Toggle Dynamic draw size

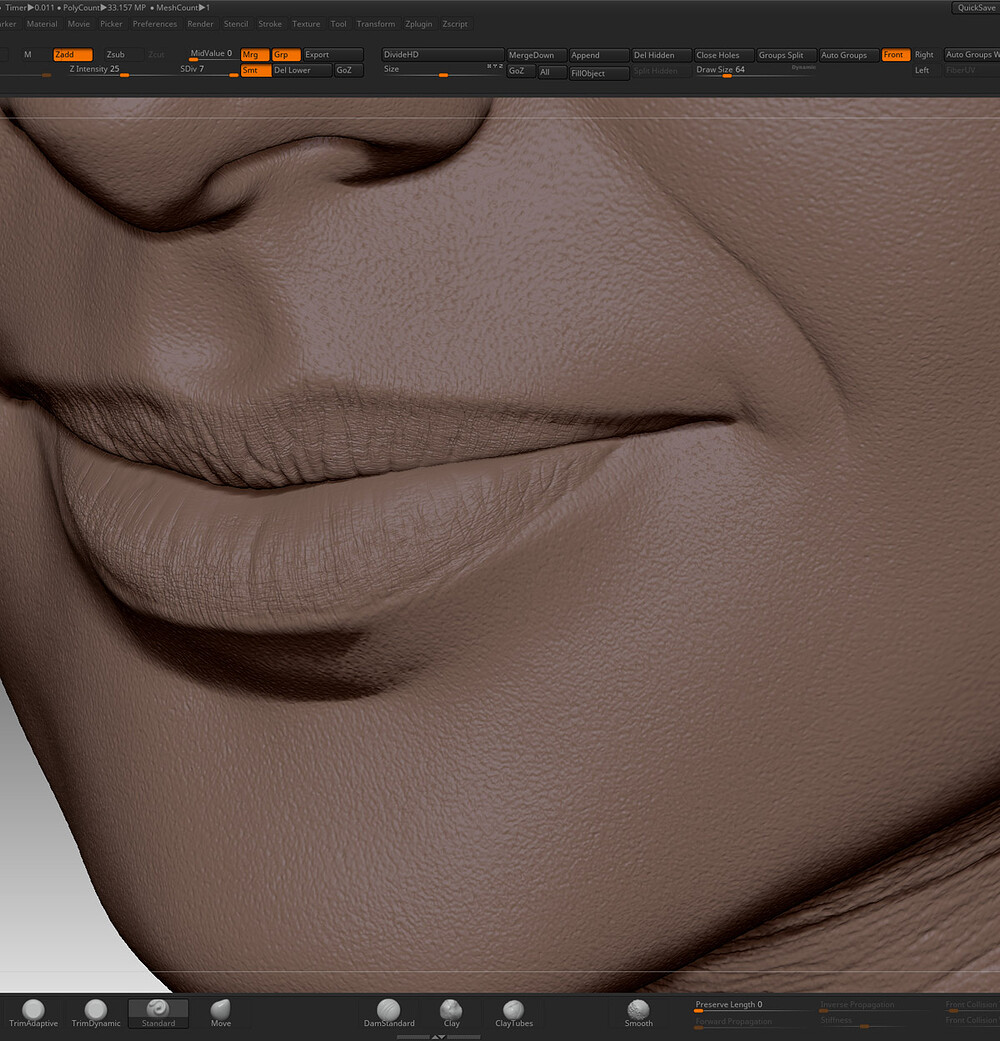click(x=803, y=68)
